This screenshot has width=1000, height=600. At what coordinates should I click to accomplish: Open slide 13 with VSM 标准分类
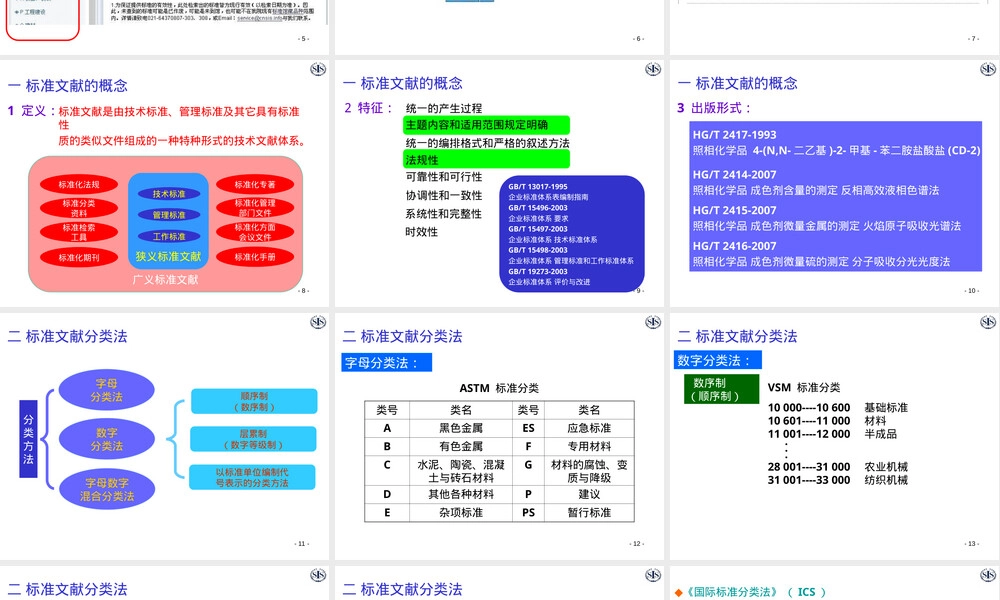pos(835,436)
